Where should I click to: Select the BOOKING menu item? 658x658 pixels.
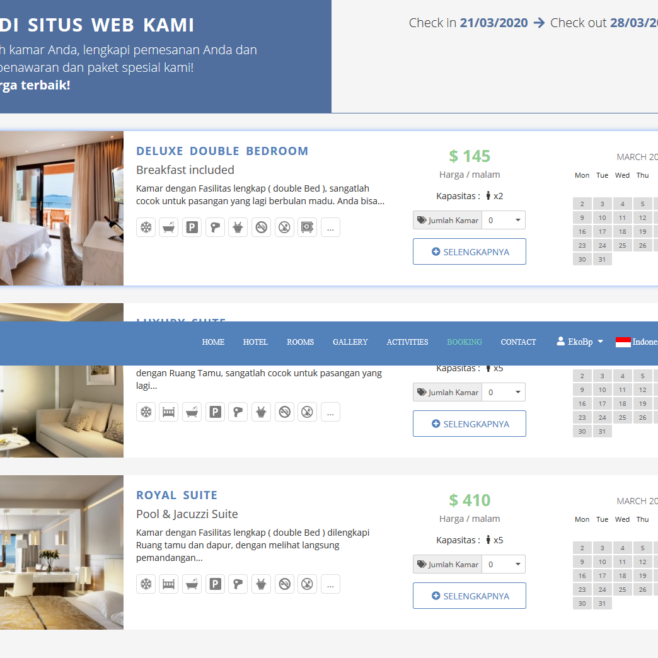(464, 342)
